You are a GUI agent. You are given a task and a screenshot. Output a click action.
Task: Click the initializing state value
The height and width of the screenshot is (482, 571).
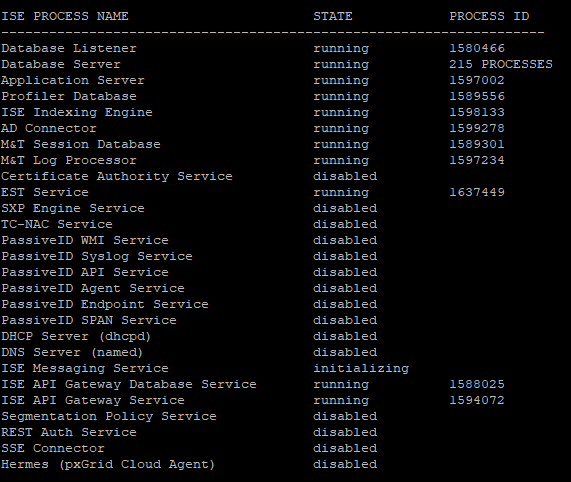pos(361,369)
